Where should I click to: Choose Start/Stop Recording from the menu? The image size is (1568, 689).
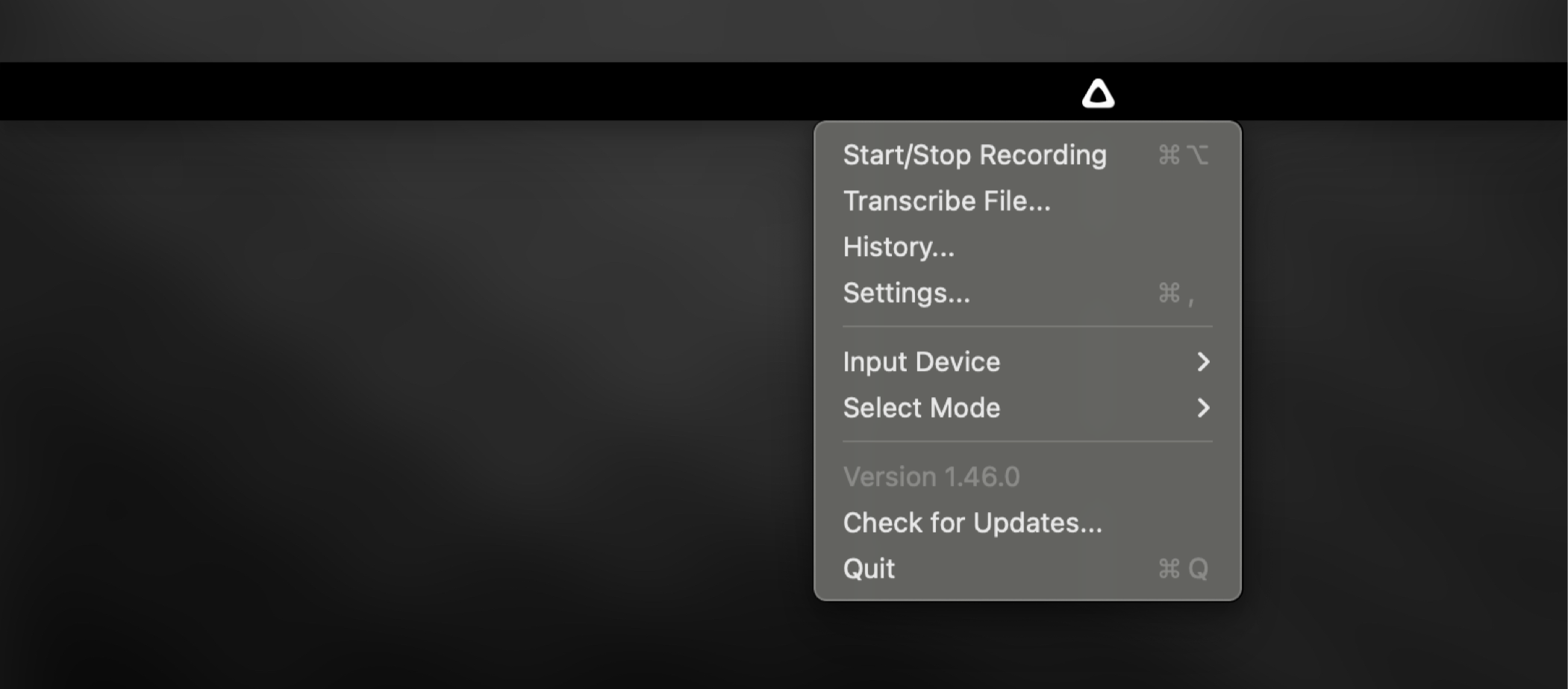click(974, 155)
